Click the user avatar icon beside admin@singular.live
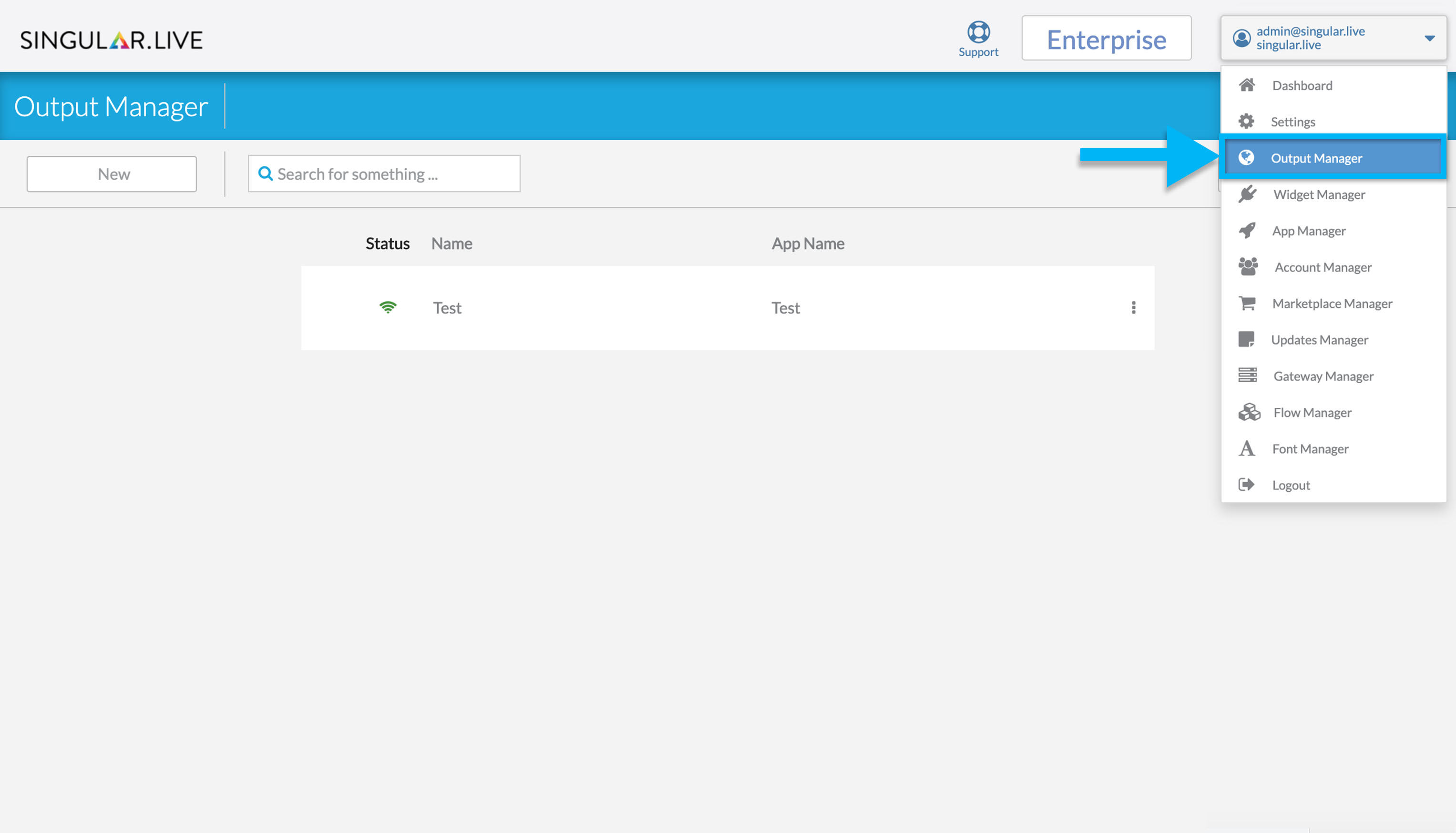1456x833 pixels. (x=1241, y=38)
